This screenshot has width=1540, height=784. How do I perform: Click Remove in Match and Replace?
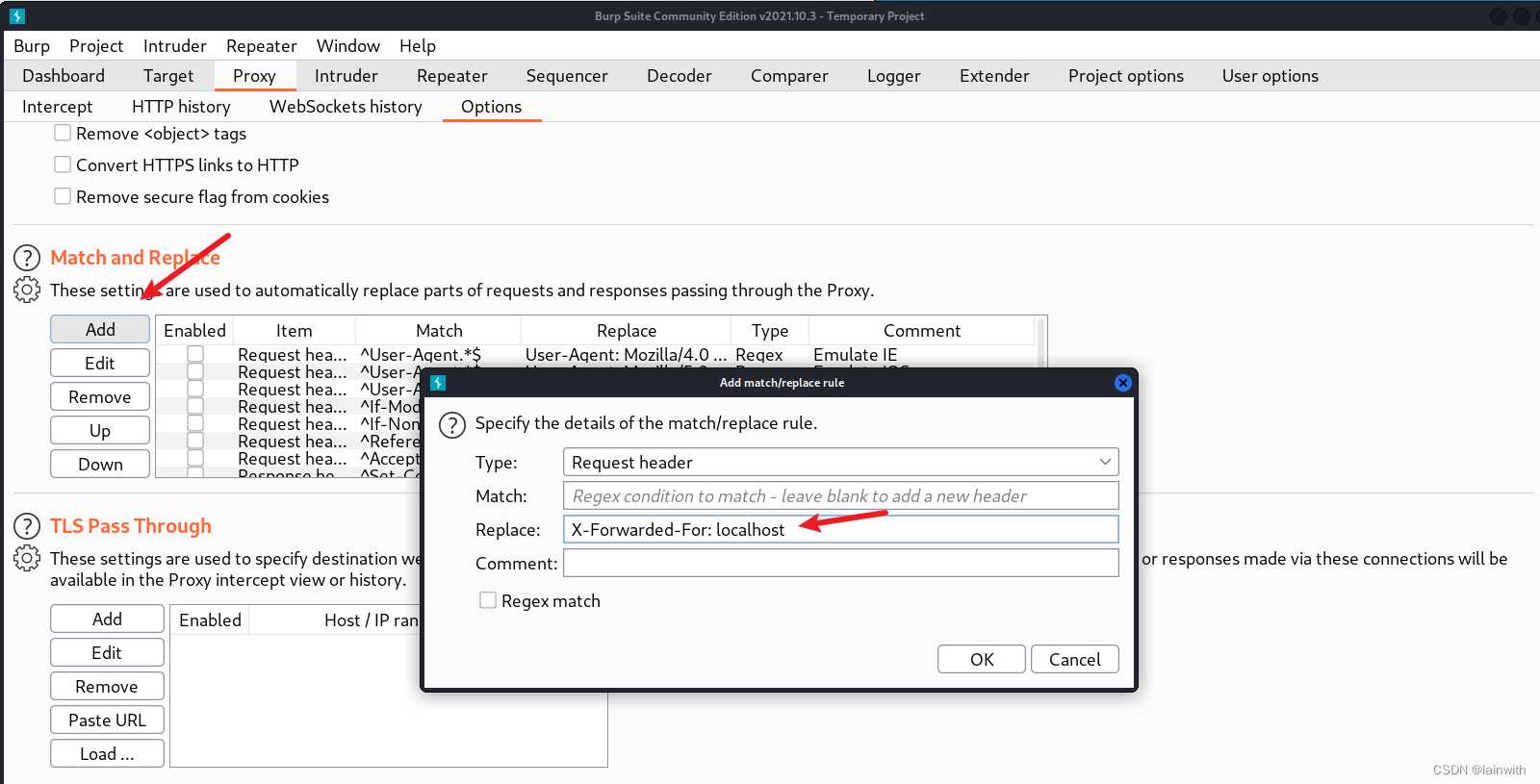click(100, 396)
